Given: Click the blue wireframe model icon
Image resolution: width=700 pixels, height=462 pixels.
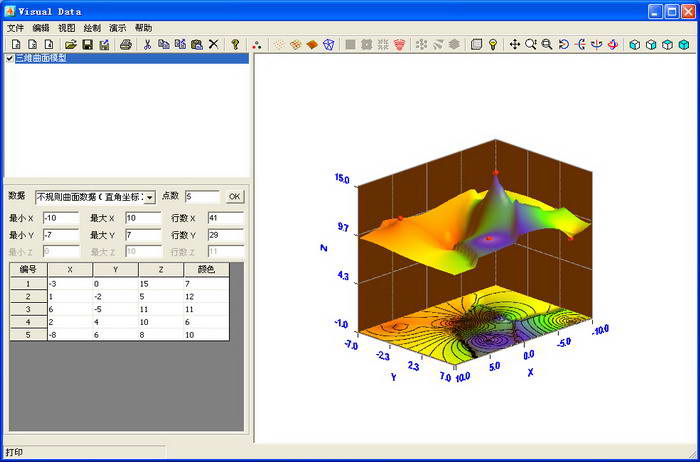Looking at the screenshot, I should tap(327, 44).
